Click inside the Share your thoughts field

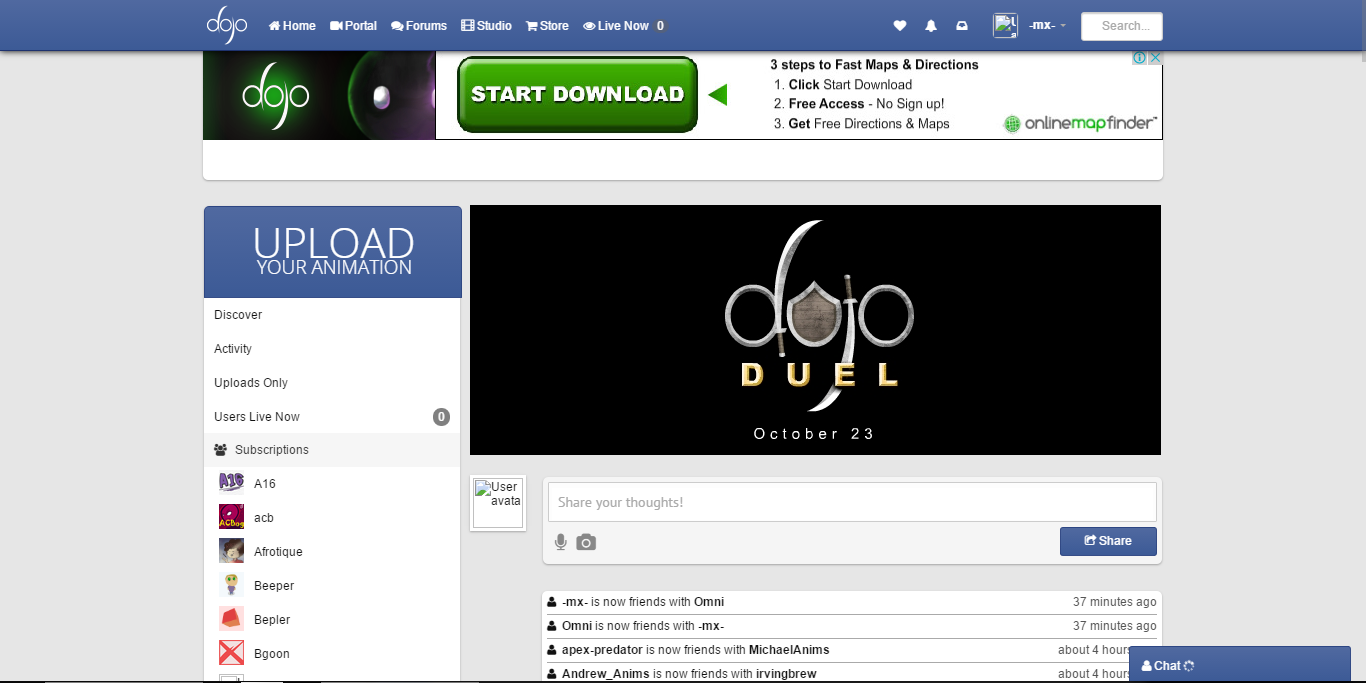(x=851, y=501)
